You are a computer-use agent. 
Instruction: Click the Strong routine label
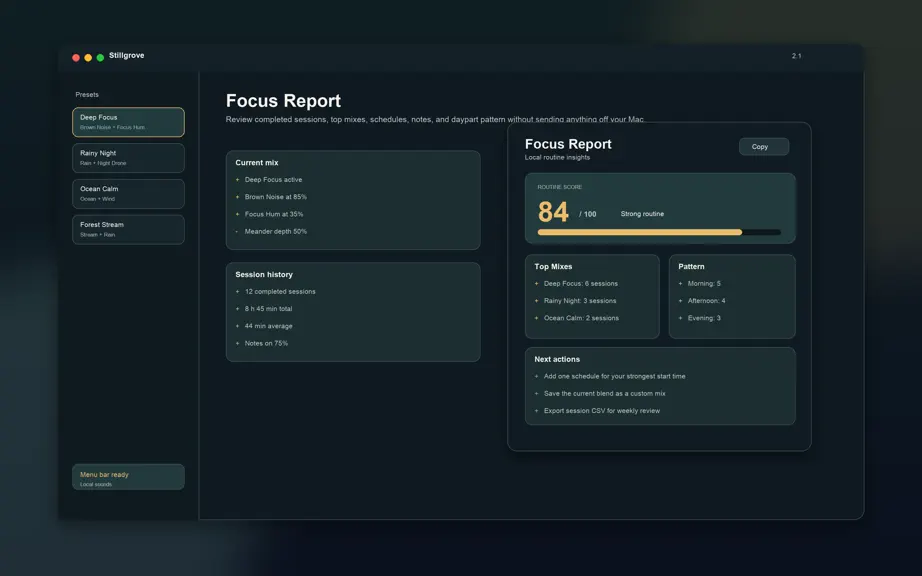pyautogui.click(x=642, y=214)
